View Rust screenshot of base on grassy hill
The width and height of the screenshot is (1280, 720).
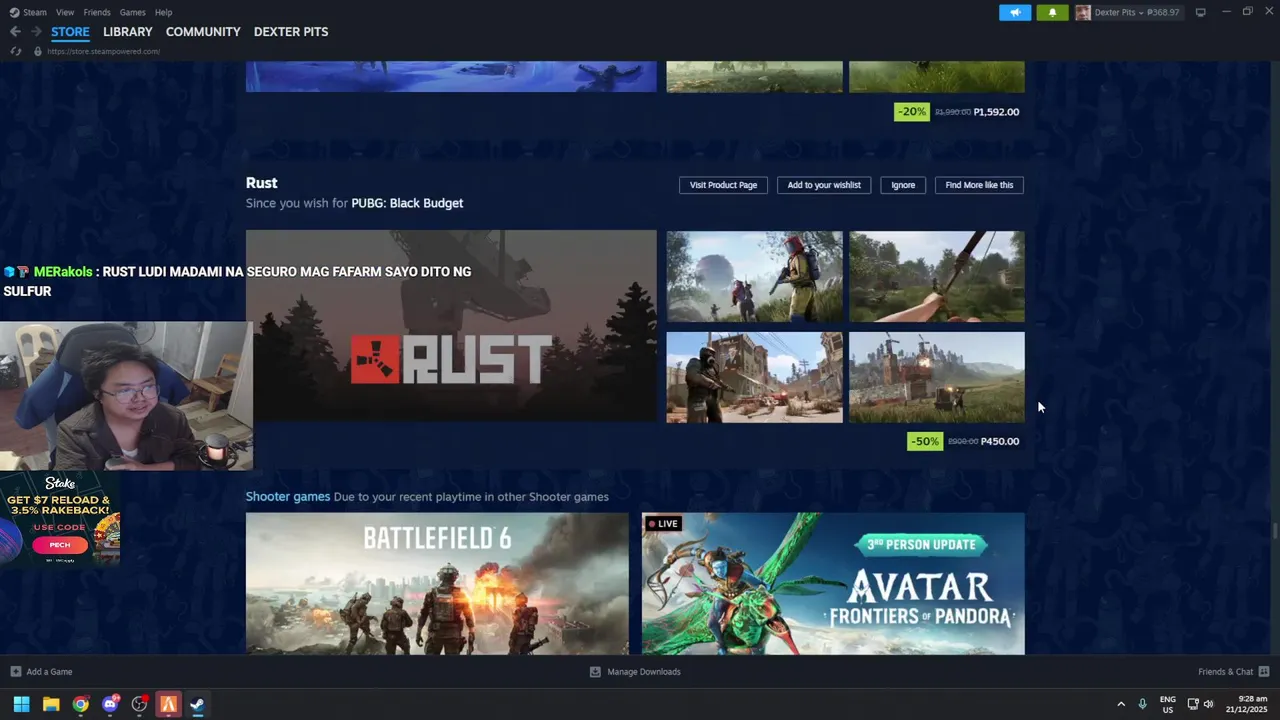click(x=937, y=377)
